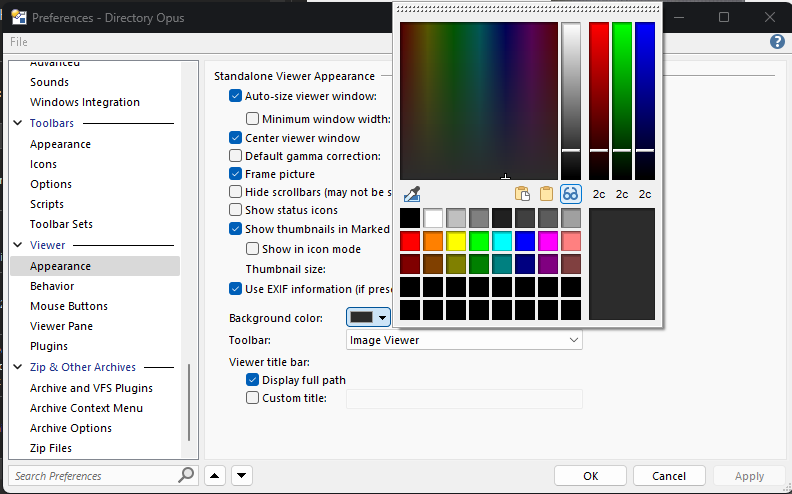Click the paste color clipboard icon
The image size is (792, 494).
coord(547,194)
